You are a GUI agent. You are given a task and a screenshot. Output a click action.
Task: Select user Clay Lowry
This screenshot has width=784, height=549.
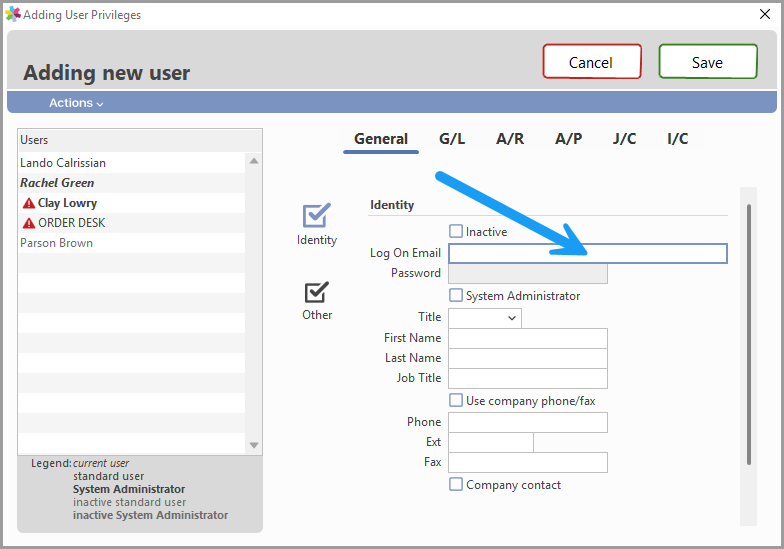[132, 203]
